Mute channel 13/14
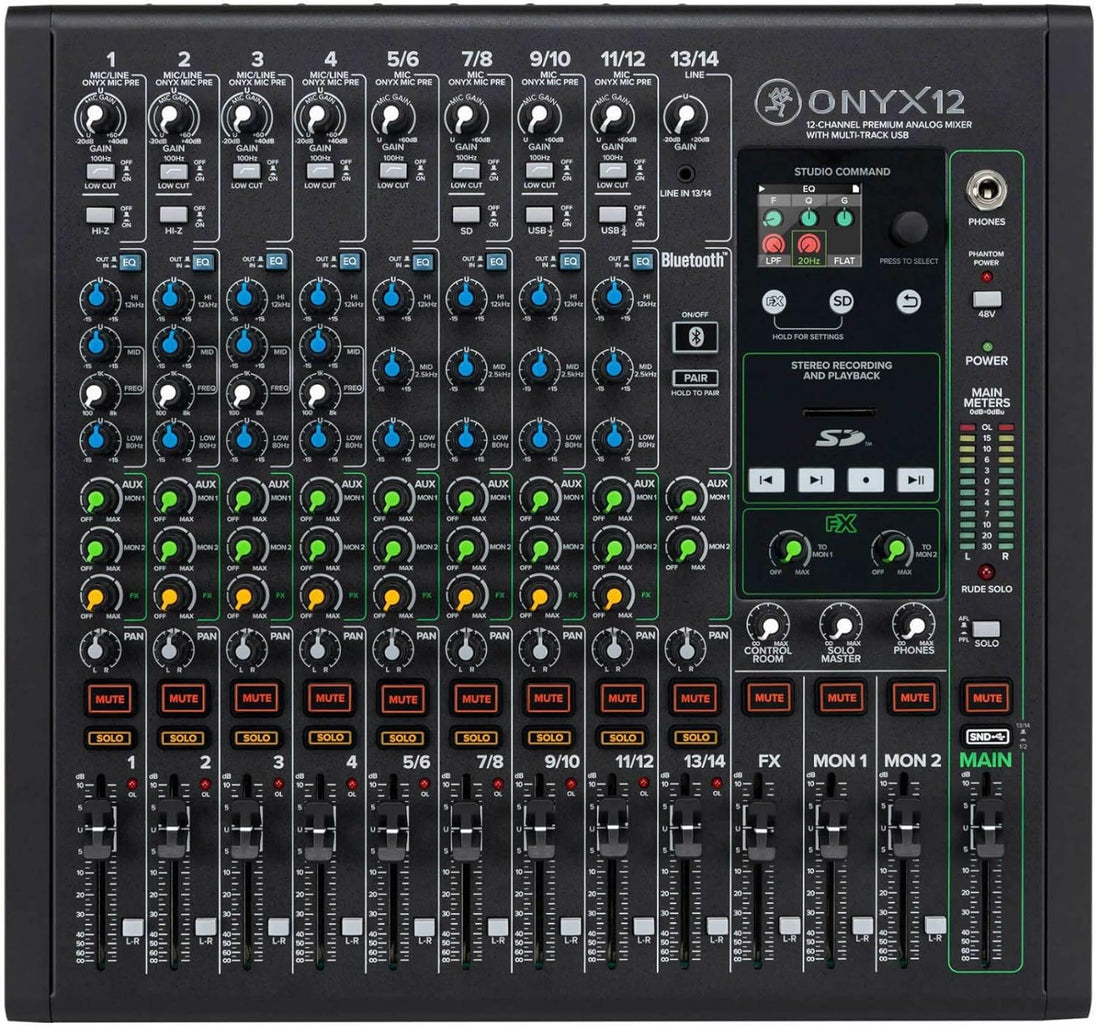The width and height of the screenshot is (1096, 1027). (695, 698)
